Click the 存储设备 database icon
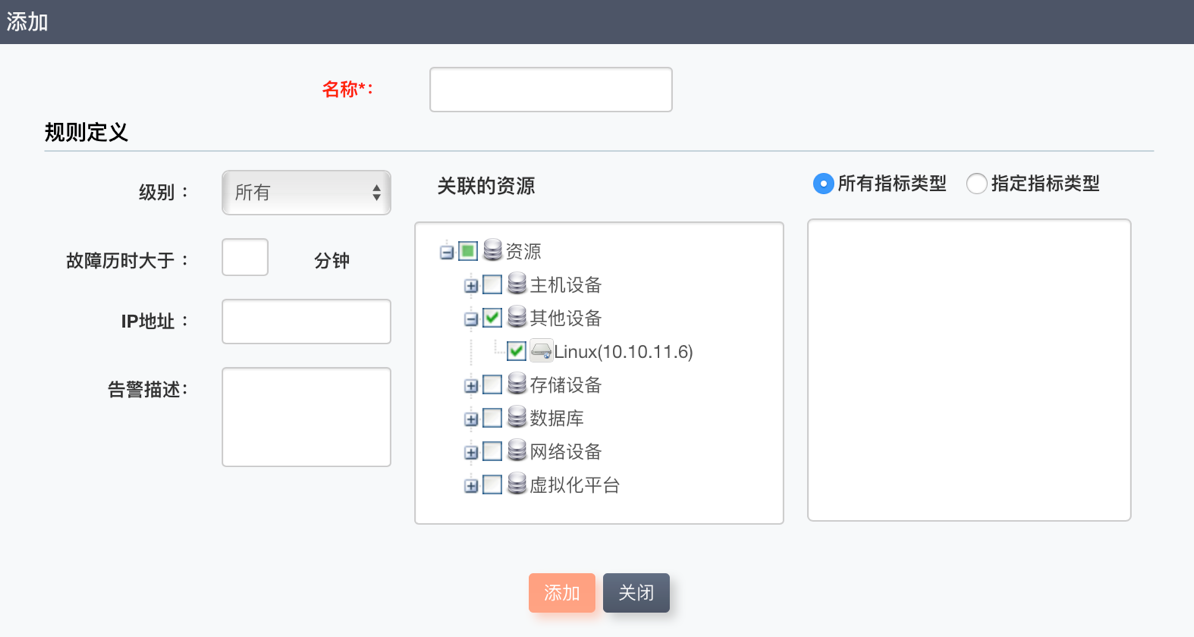1194x637 pixels. point(516,384)
